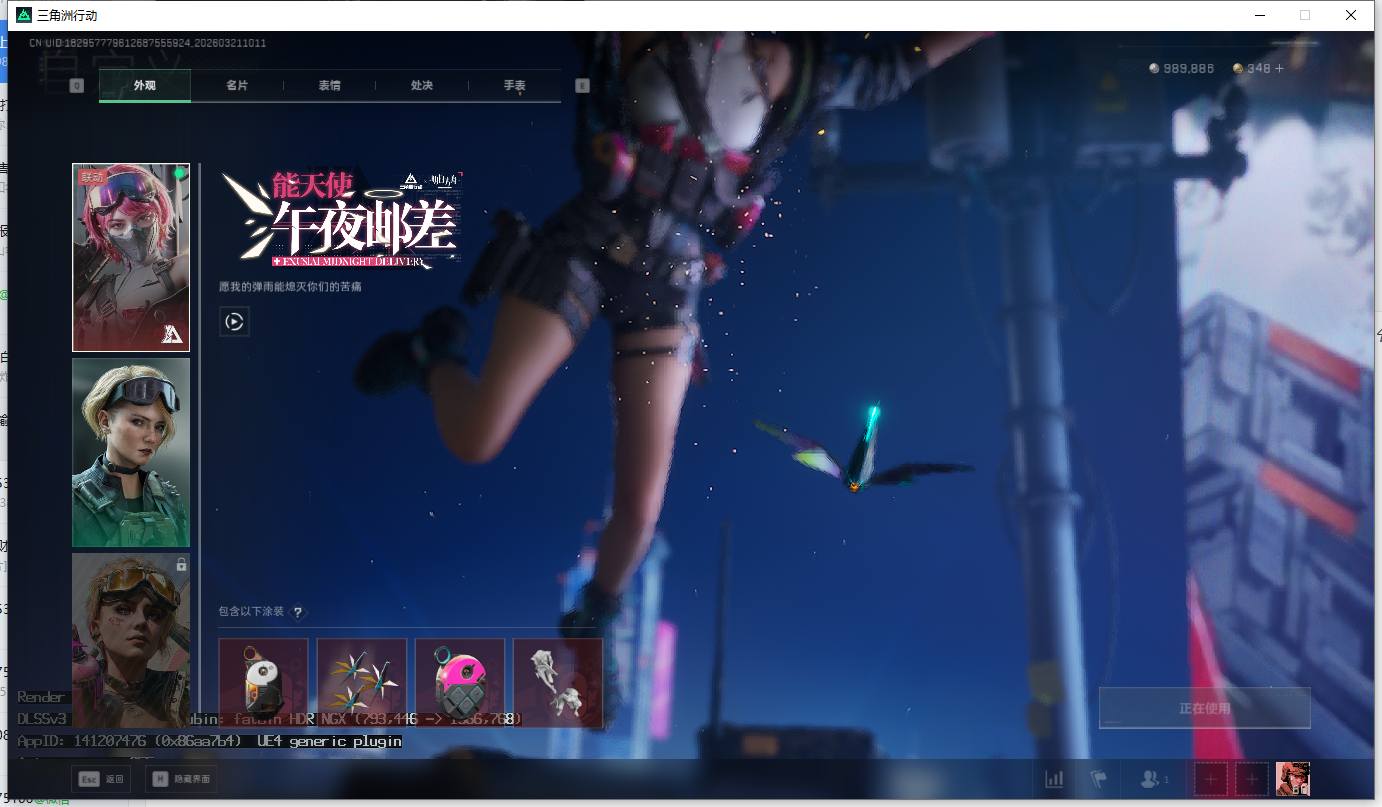Image resolution: width=1382 pixels, height=807 pixels.
Task: Select the throwing stars skin item
Action: [x=362, y=683]
